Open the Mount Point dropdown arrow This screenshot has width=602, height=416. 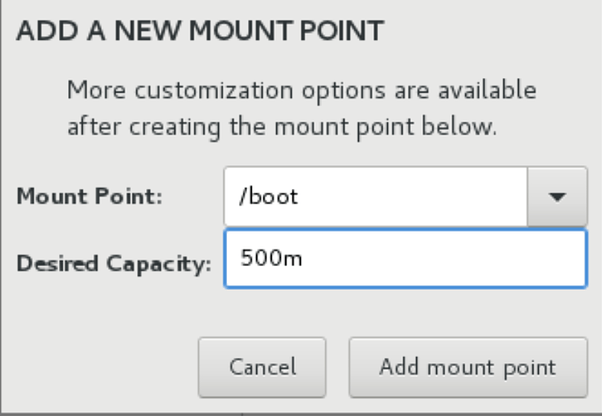(557, 196)
